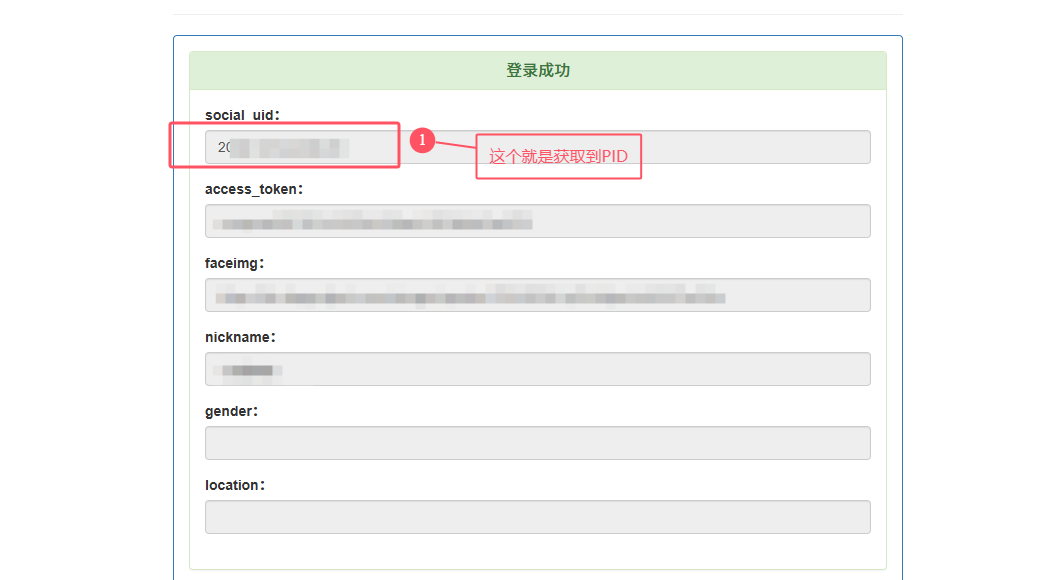Click the red numbered marker 1
Image resolution: width=1061 pixels, height=580 pixels.
(422, 141)
